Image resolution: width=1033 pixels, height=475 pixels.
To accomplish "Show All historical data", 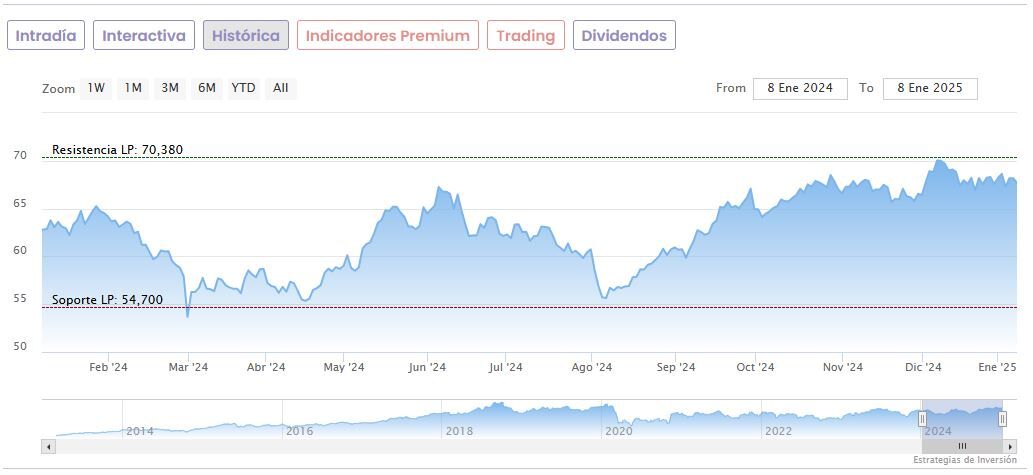I will (x=281, y=88).
